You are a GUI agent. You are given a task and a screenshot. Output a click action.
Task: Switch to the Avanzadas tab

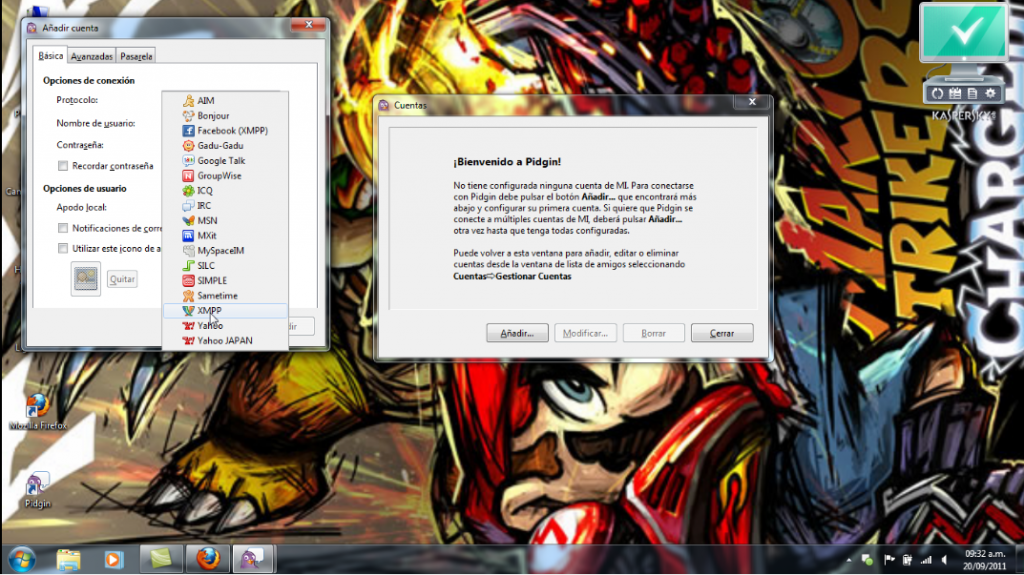pyautogui.click(x=91, y=56)
